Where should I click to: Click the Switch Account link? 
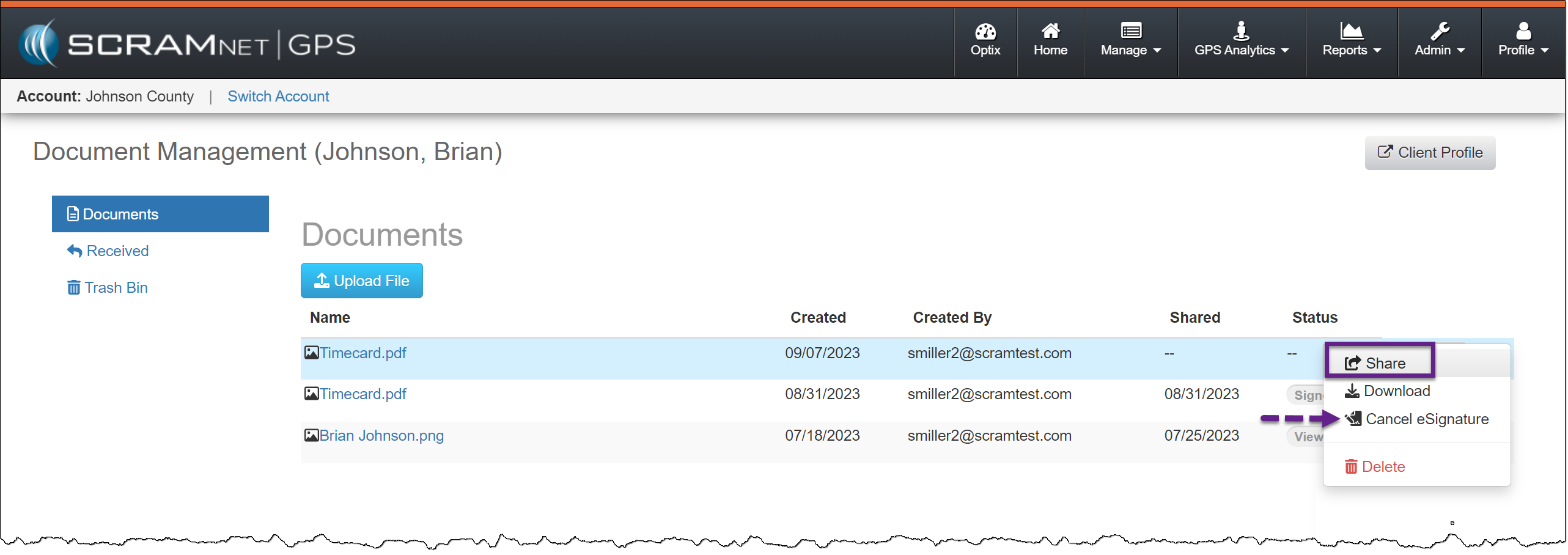[278, 97]
